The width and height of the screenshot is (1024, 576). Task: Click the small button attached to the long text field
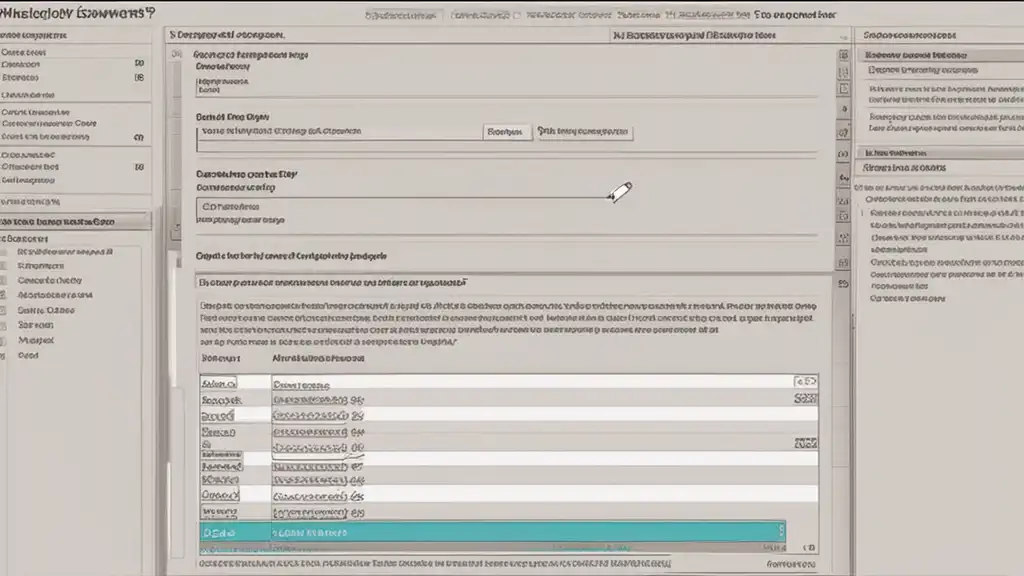click(505, 132)
